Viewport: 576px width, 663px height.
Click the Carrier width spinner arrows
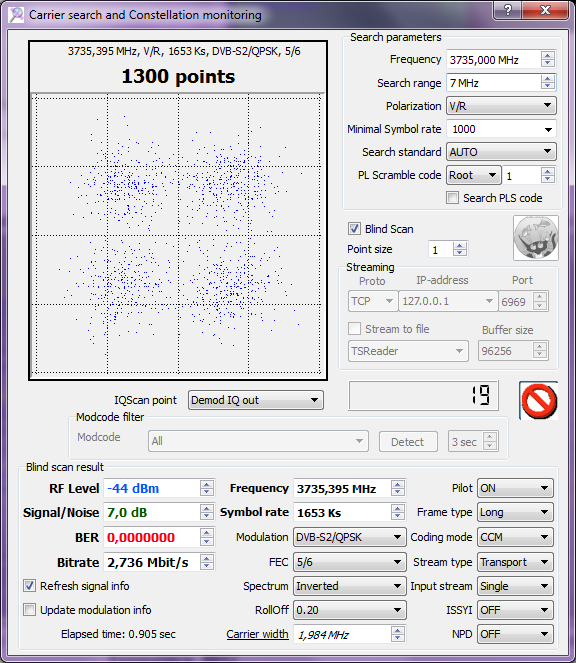pyautogui.click(x=398, y=634)
